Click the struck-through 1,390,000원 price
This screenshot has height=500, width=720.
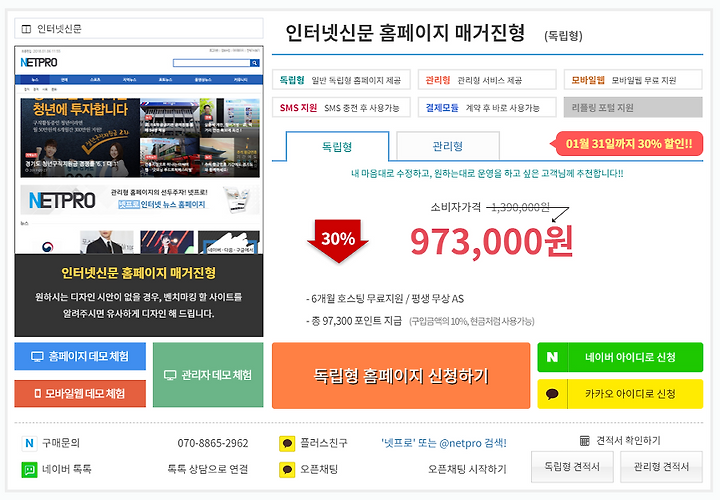[x=520, y=208]
